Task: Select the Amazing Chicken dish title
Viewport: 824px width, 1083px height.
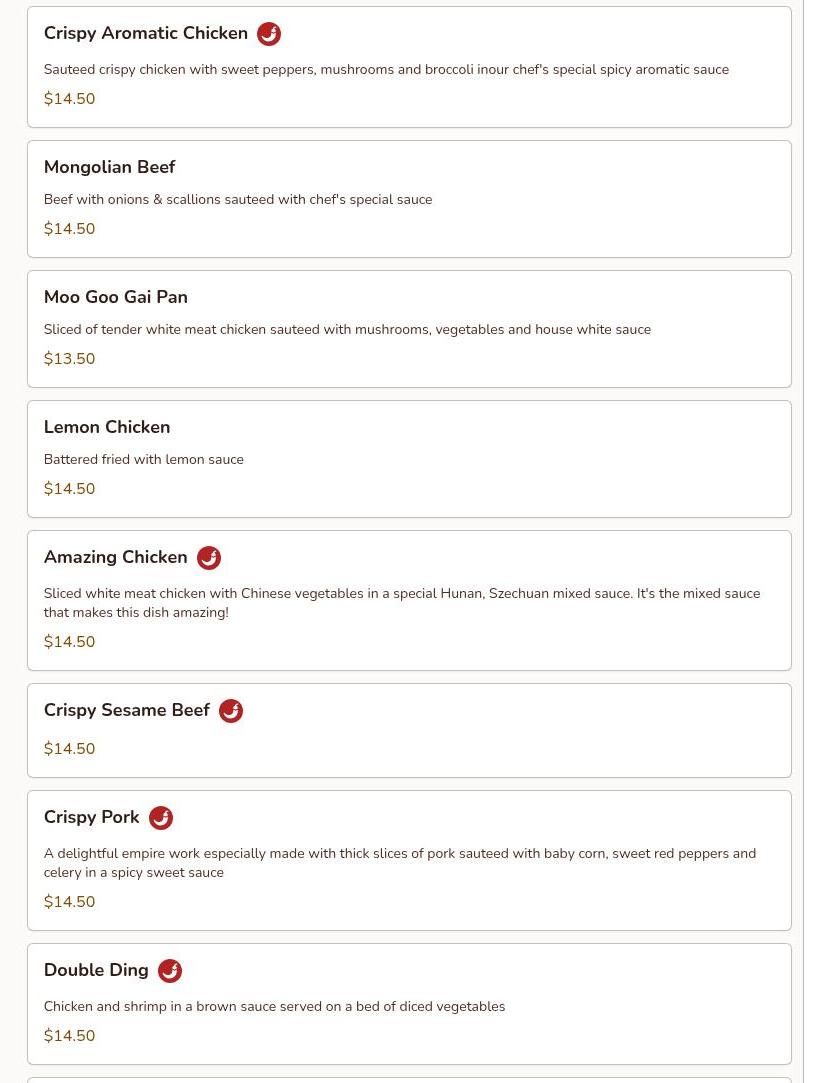Action: (115, 557)
